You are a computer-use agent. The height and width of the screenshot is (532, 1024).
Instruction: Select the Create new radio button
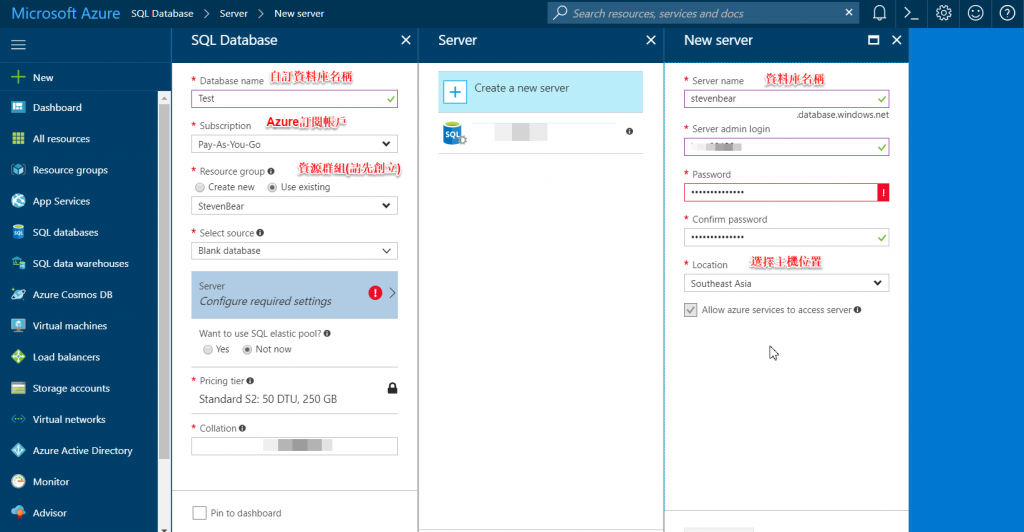coord(200,187)
